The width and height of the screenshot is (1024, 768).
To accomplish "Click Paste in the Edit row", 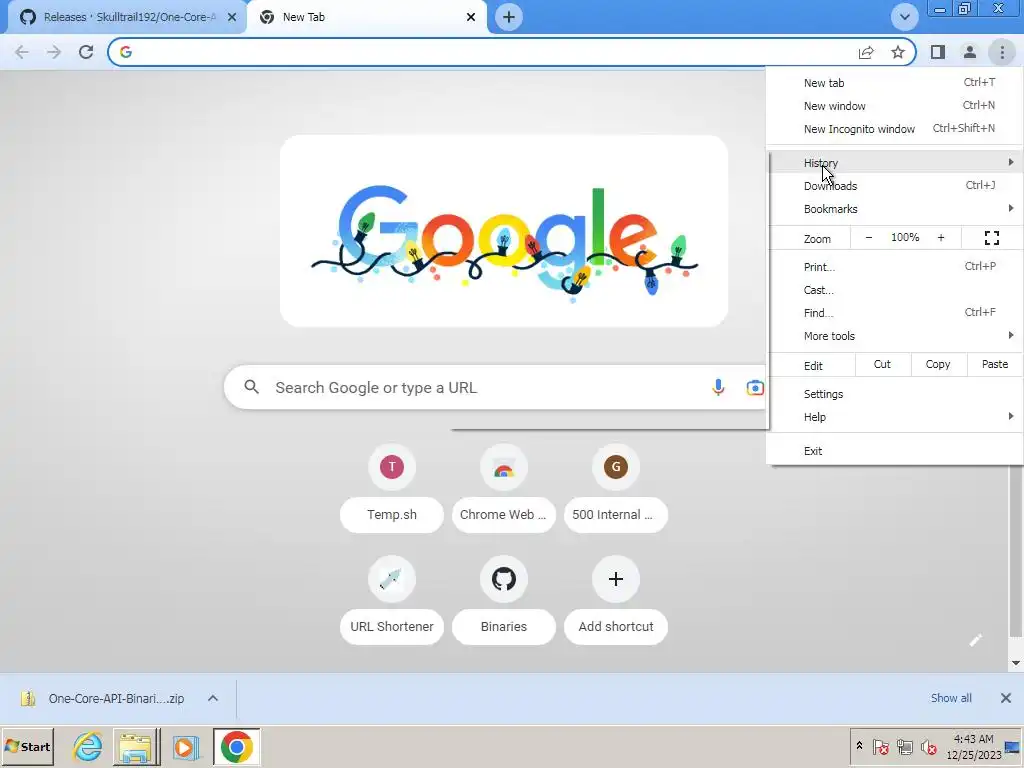I will point(995,364).
